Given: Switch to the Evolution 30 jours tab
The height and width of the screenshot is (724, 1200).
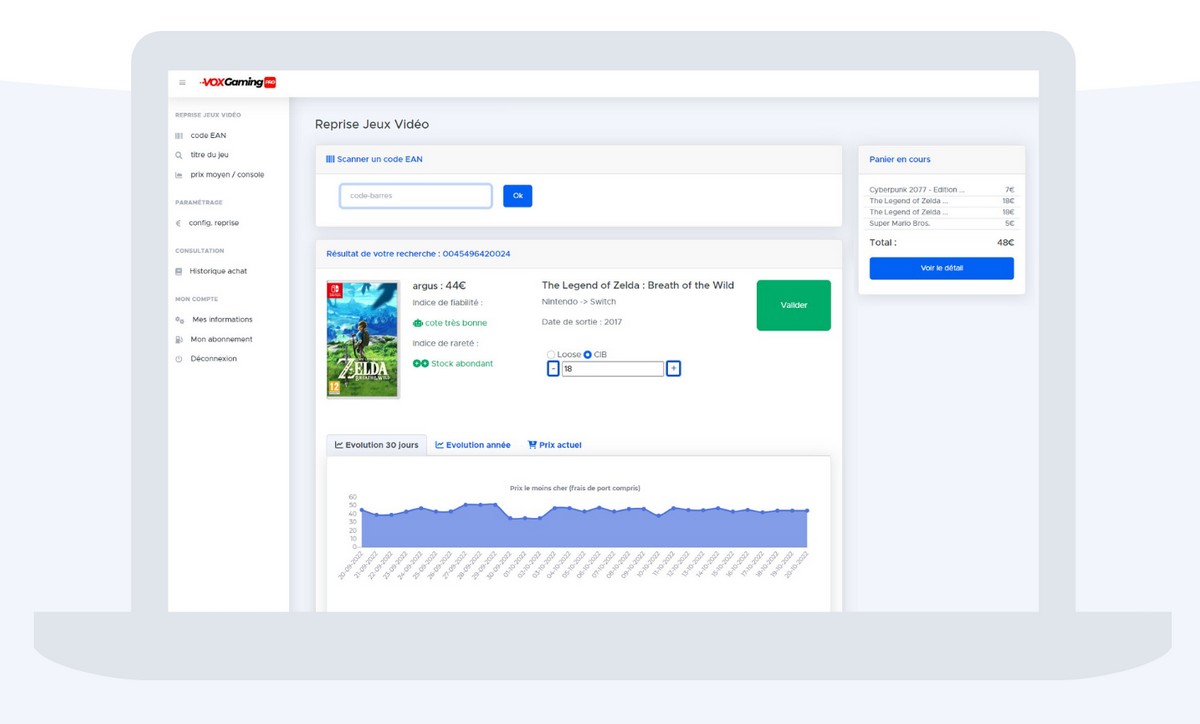Looking at the screenshot, I should click(377, 445).
